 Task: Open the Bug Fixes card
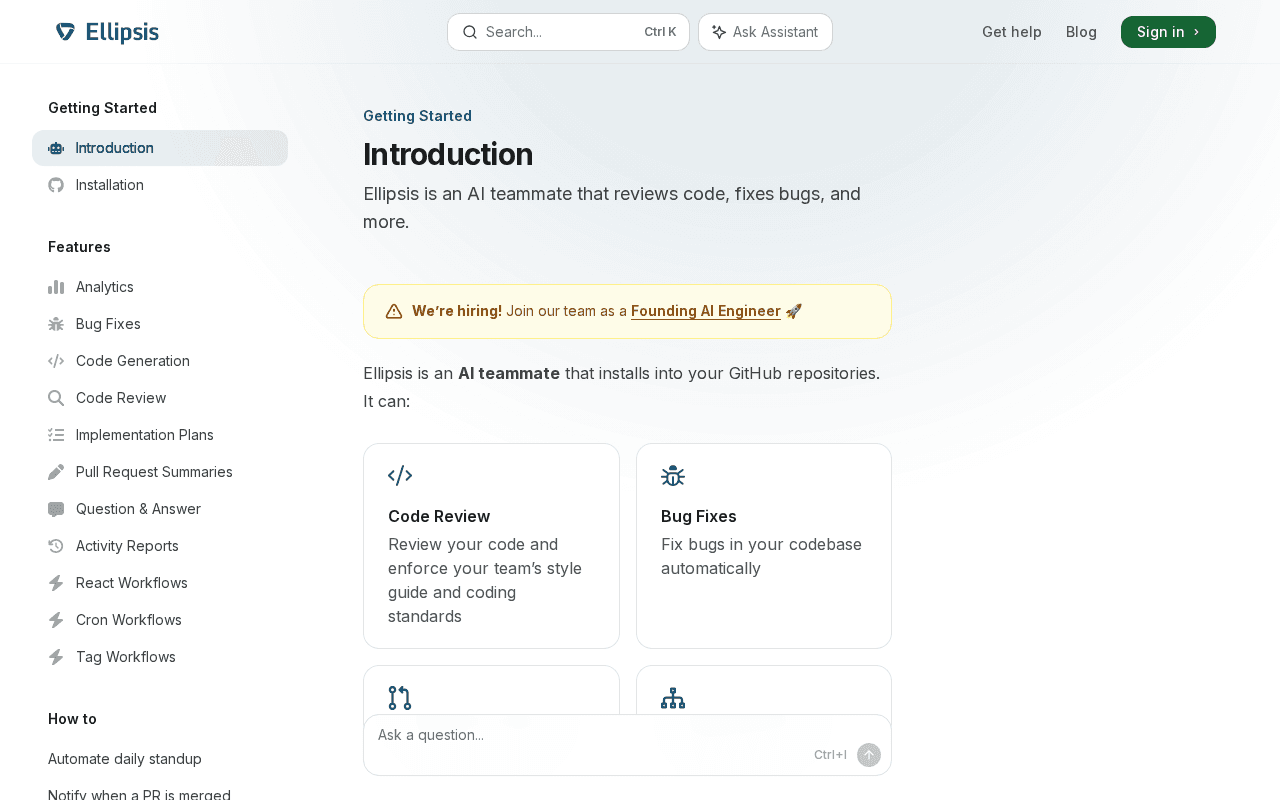[764, 546]
